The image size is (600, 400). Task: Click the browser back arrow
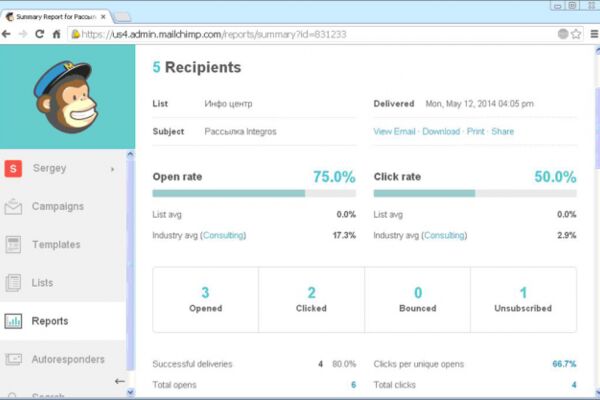(6, 34)
